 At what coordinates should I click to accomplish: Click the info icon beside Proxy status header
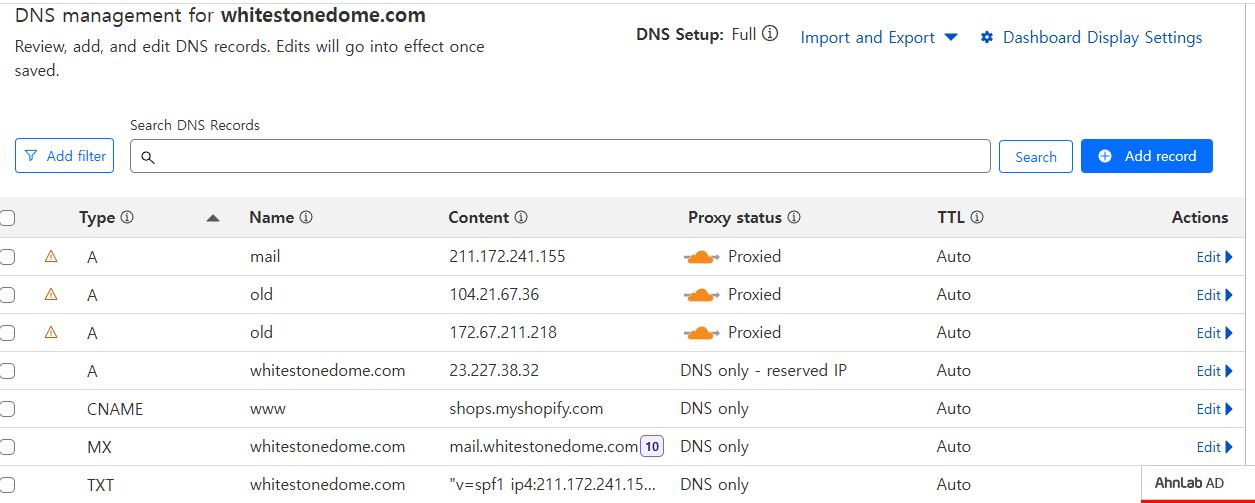tap(794, 218)
